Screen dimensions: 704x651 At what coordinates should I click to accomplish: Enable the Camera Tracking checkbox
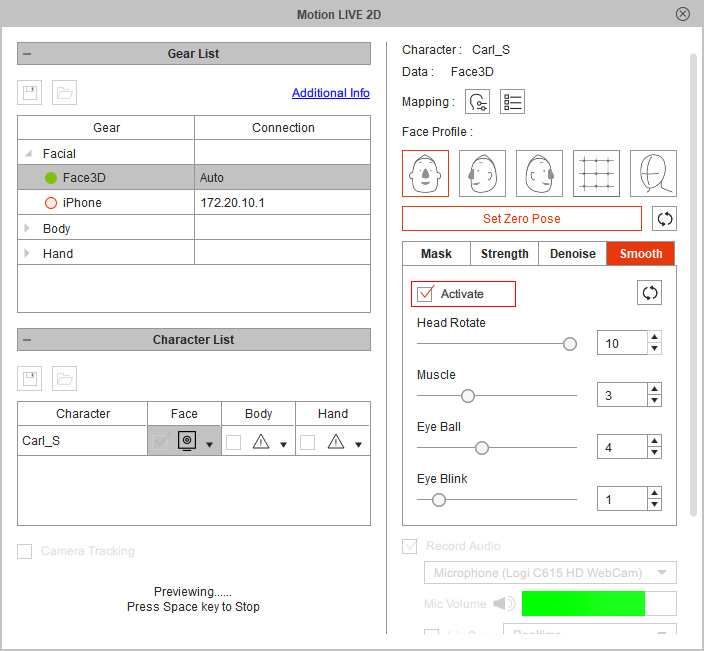pos(25,551)
